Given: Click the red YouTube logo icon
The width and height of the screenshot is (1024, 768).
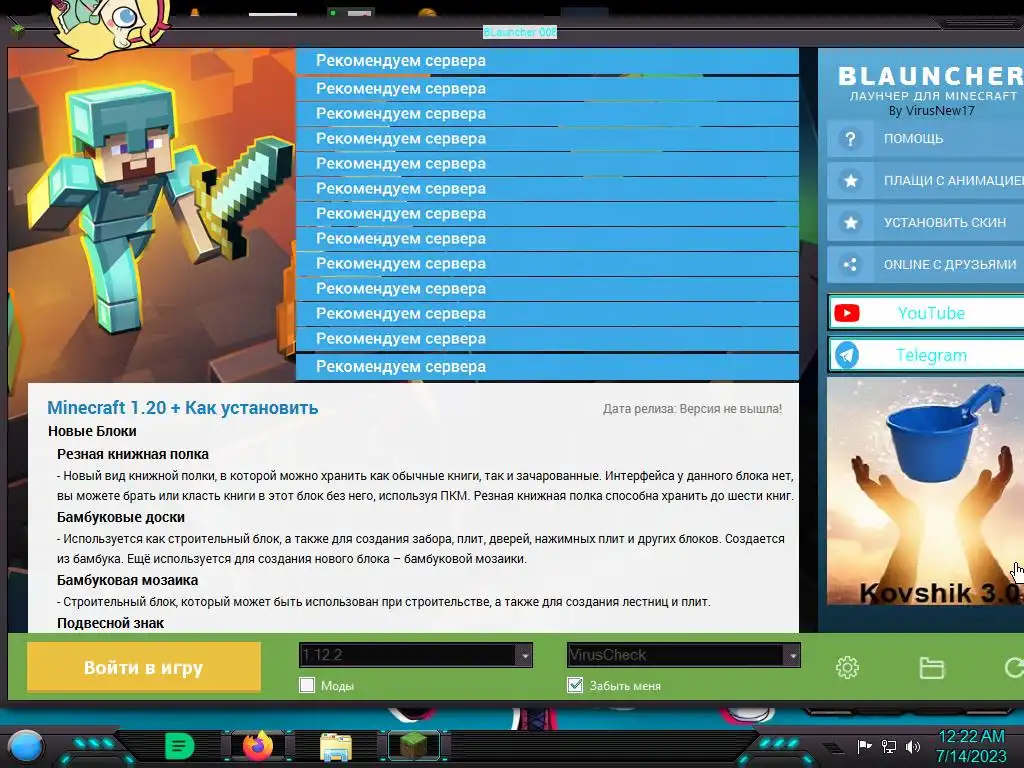Looking at the screenshot, I should (x=847, y=313).
